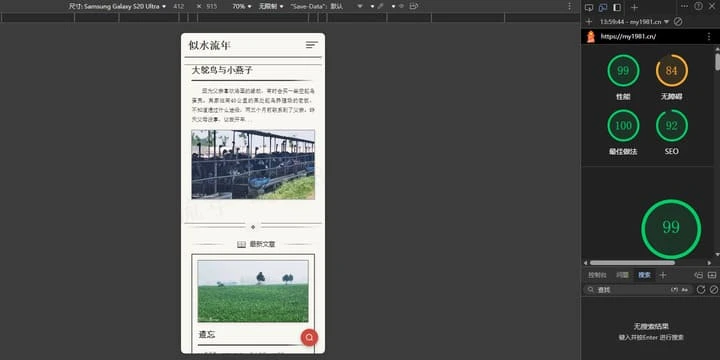Click the horizontal scrollbar right arrow
Image resolution: width=720 pixels, height=360 pixels.
coord(709,263)
